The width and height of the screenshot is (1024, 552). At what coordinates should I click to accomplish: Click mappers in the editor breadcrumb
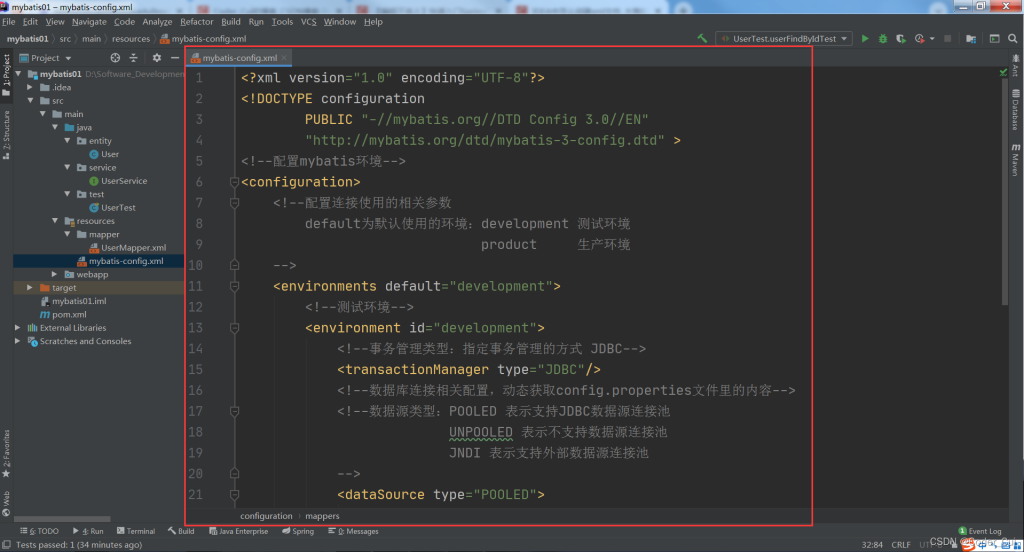[x=322, y=516]
